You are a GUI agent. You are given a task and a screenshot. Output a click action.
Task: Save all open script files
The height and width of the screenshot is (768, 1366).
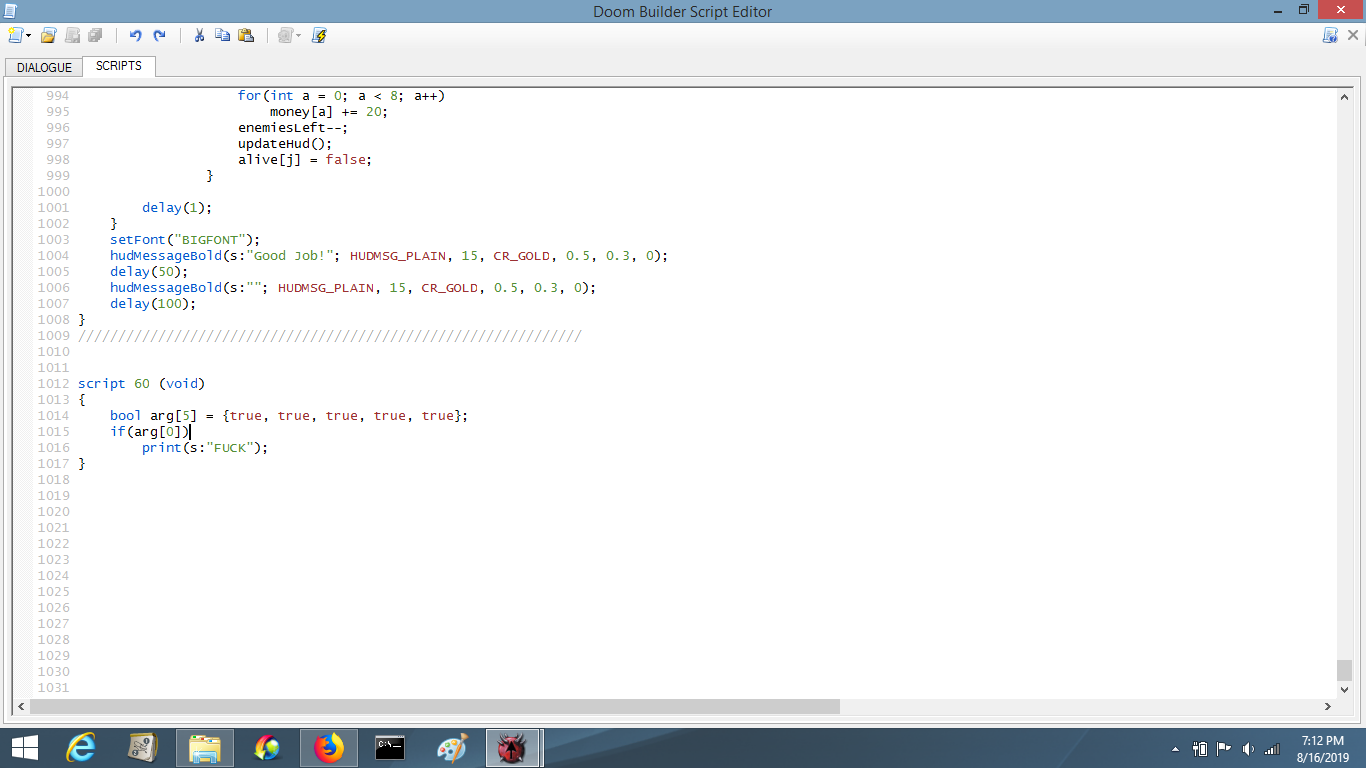pos(95,35)
